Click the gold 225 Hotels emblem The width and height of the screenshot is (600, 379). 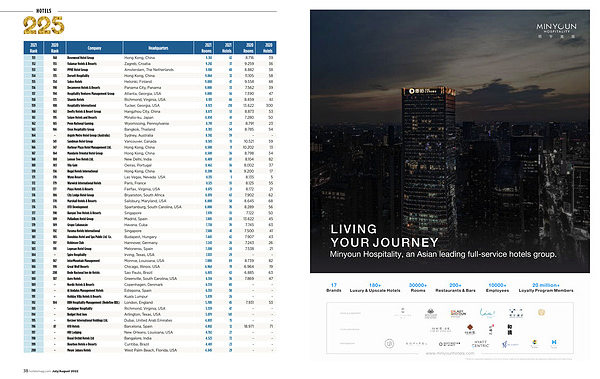click(x=44, y=25)
